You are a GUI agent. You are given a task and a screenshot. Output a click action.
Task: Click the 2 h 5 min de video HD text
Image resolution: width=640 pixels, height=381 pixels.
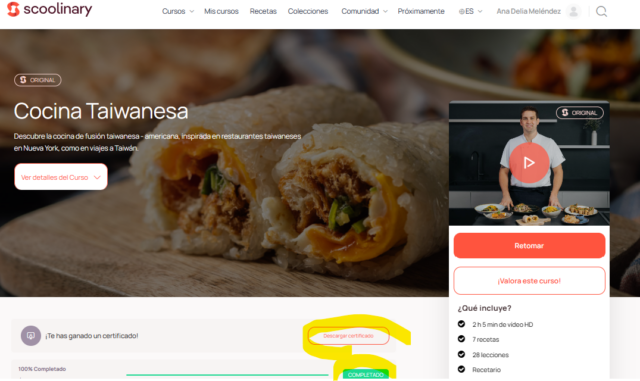(502, 325)
